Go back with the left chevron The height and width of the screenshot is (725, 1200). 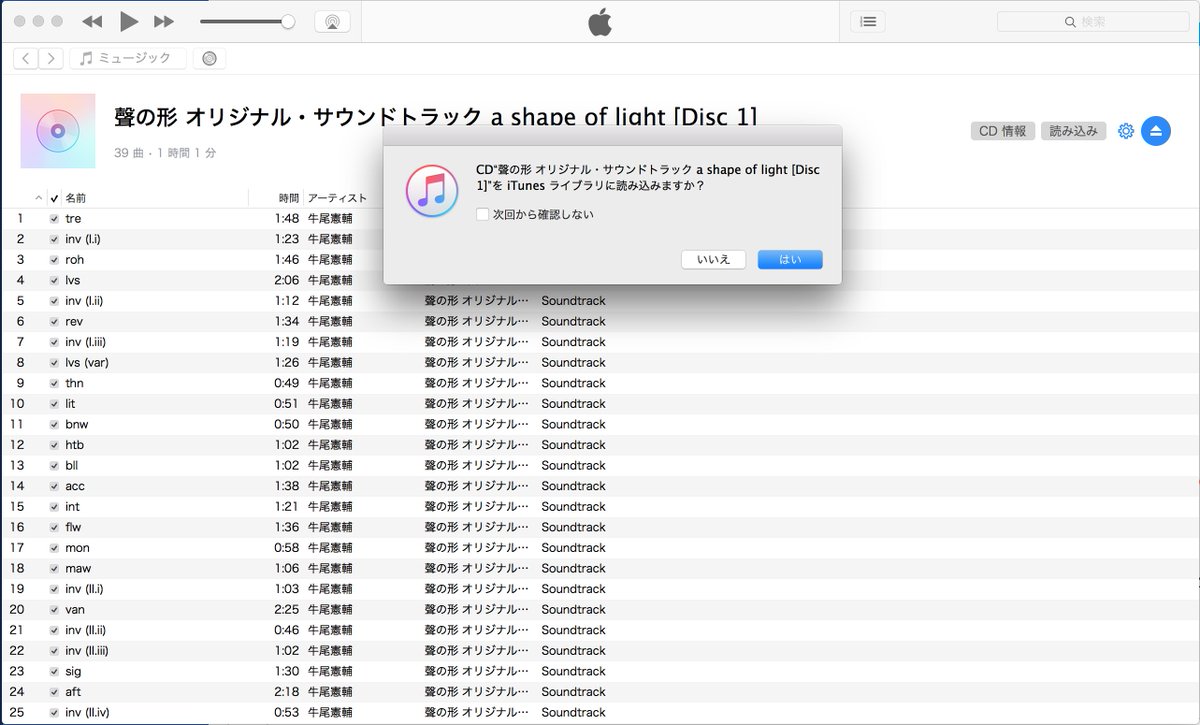[x=26, y=58]
